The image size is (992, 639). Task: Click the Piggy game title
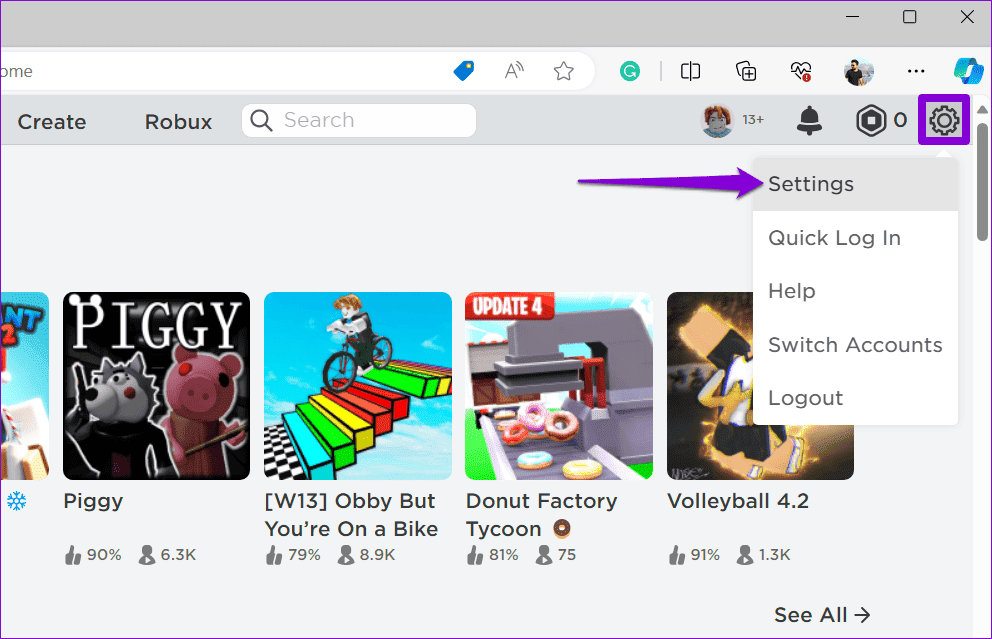click(x=93, y=502)
